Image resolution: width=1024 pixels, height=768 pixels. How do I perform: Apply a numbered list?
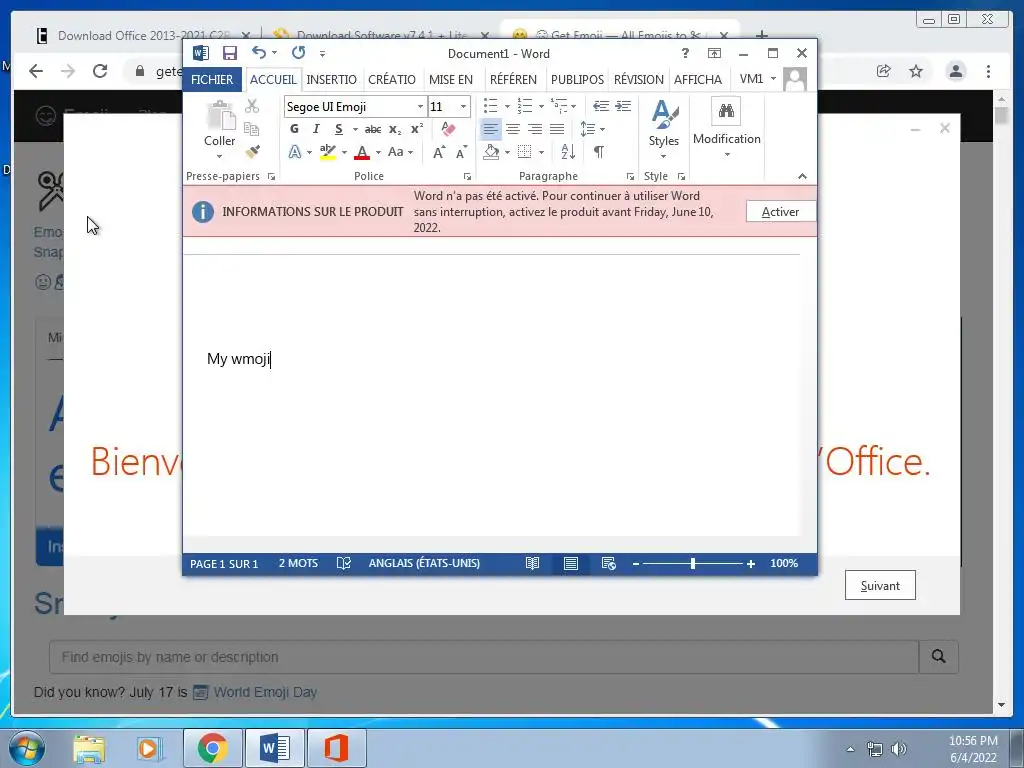coord(524,106)
